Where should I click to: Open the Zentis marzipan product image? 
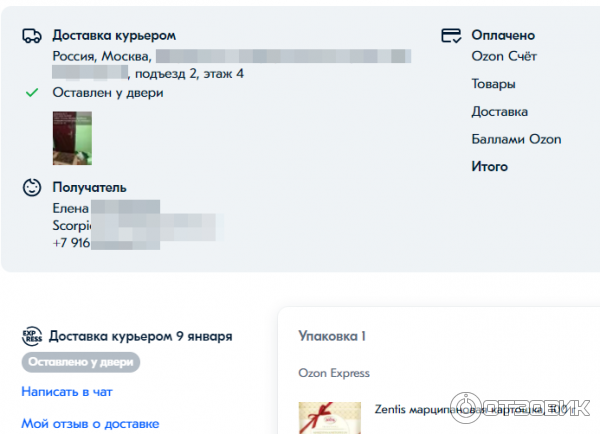[330, 418]
